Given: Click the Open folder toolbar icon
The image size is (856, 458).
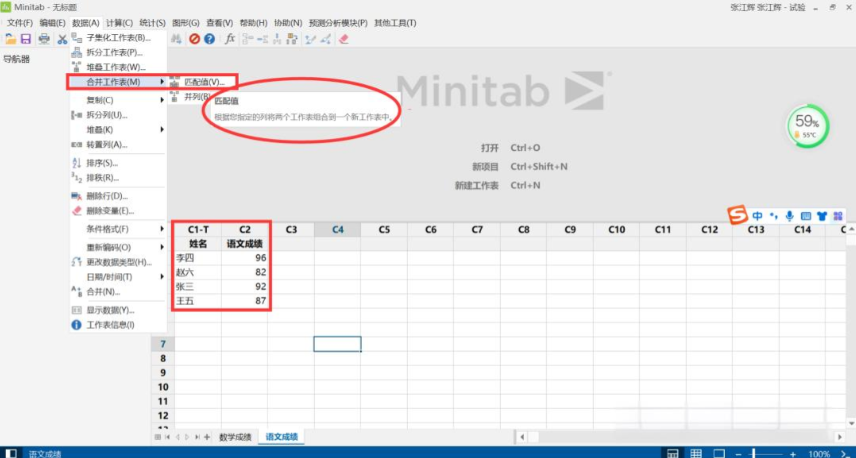Looking at the screenshot, I should (x=10, y=39).
